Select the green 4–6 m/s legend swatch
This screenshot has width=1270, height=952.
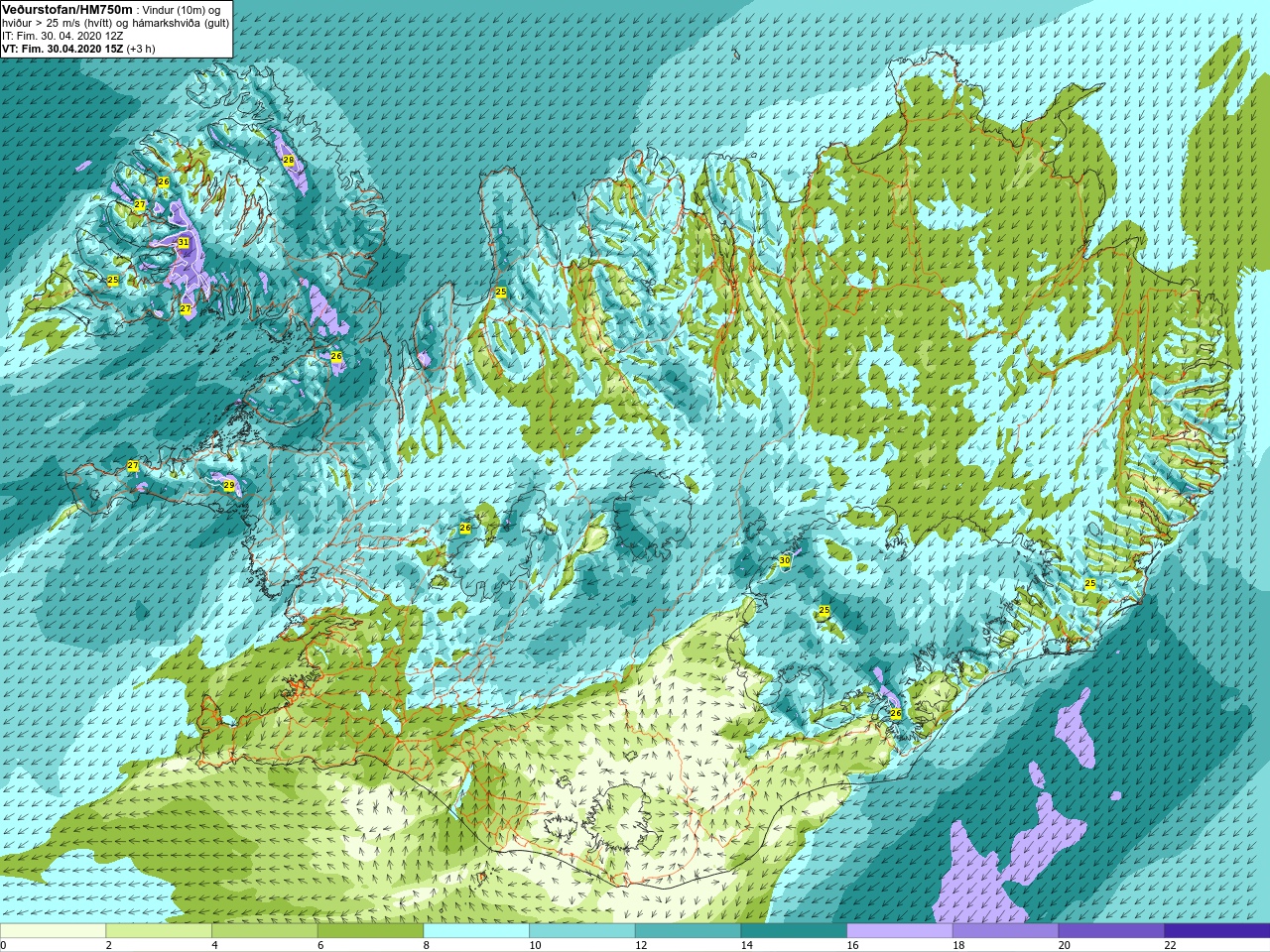265,931
